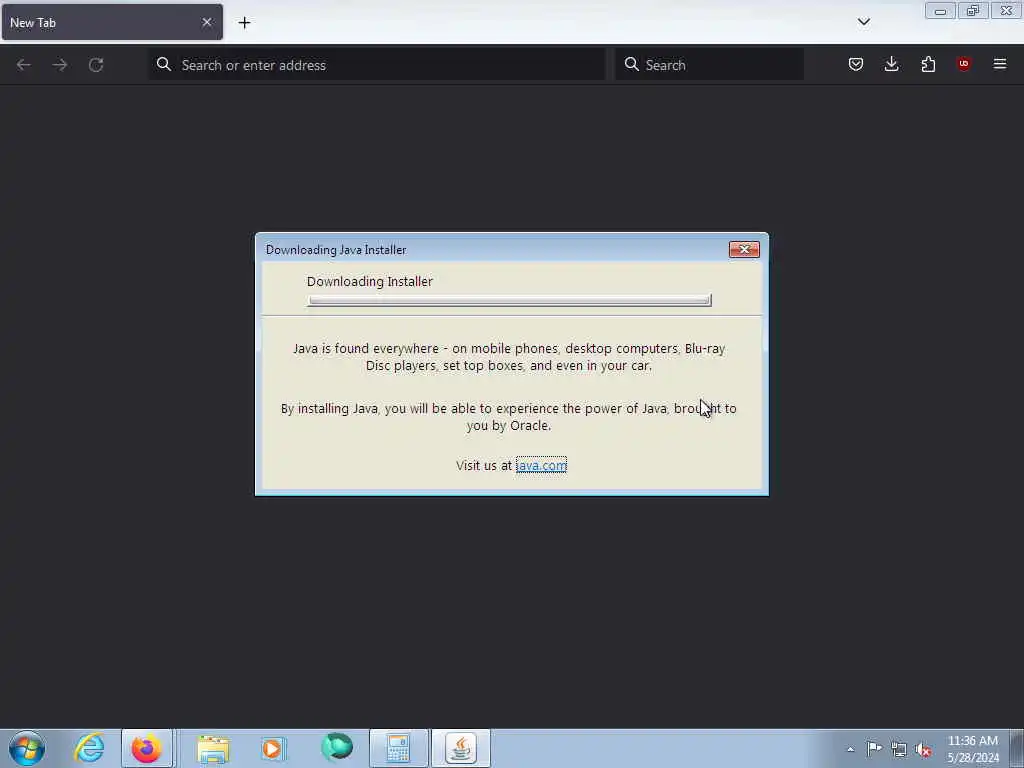The image size is (1024, 768).
Task: Focus the Search or enter address bar
Action: tap(377, 65)
